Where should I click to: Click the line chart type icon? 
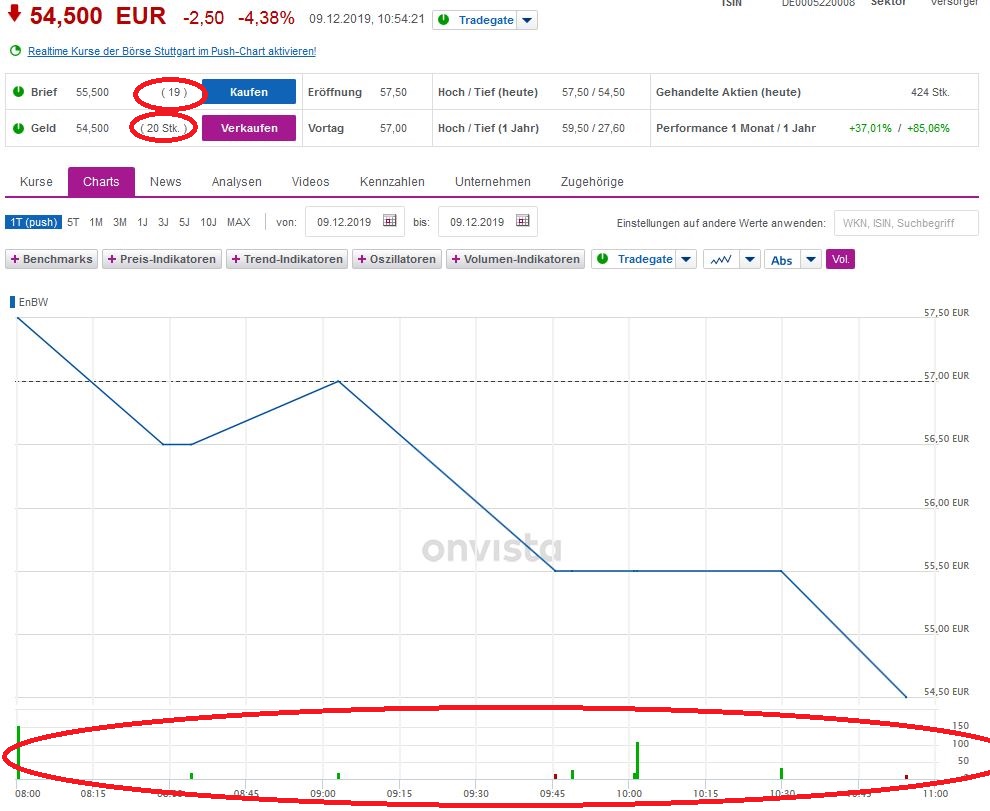click(x=720, y=260)
